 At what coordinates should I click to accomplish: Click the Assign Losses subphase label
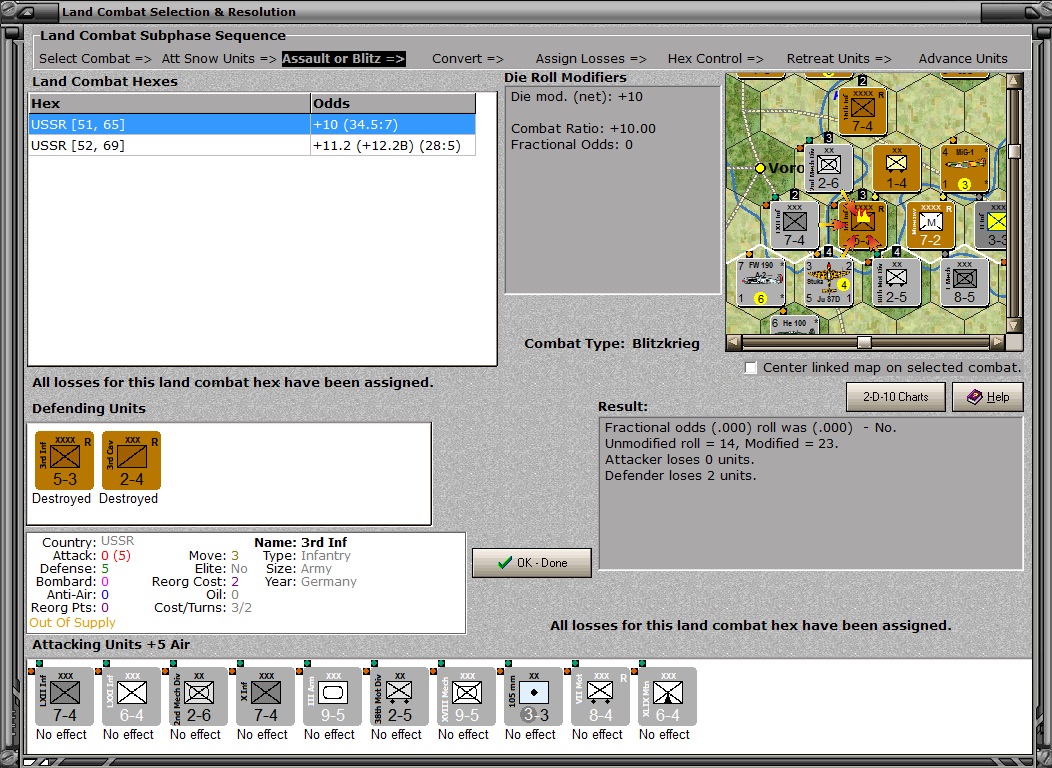590,58
